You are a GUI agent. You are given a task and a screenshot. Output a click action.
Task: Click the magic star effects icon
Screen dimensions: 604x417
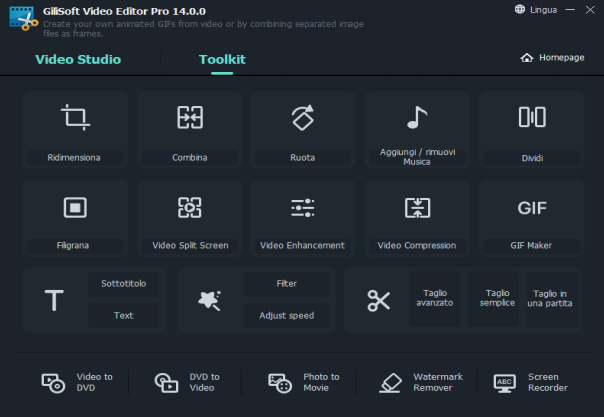pos(210,300)
